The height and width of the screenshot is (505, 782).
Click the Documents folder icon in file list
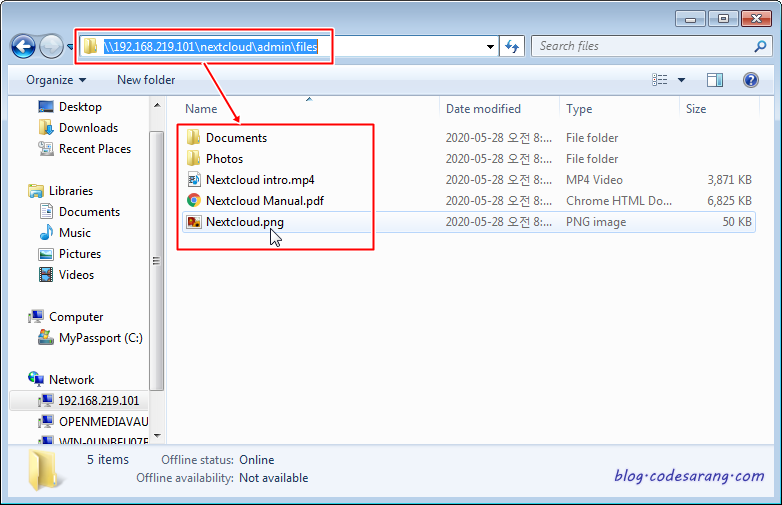point(194,138)
